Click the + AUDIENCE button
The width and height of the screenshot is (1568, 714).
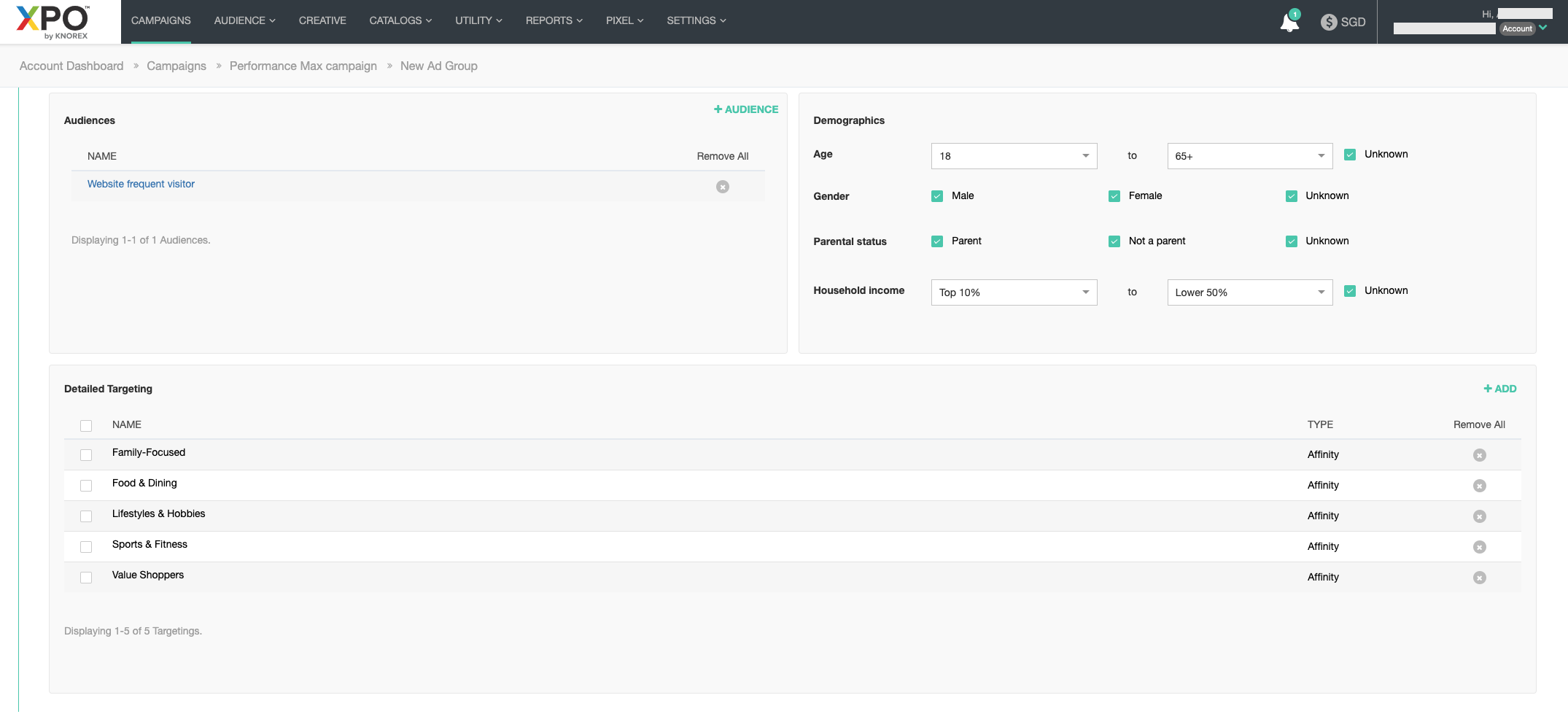(746, 109)
